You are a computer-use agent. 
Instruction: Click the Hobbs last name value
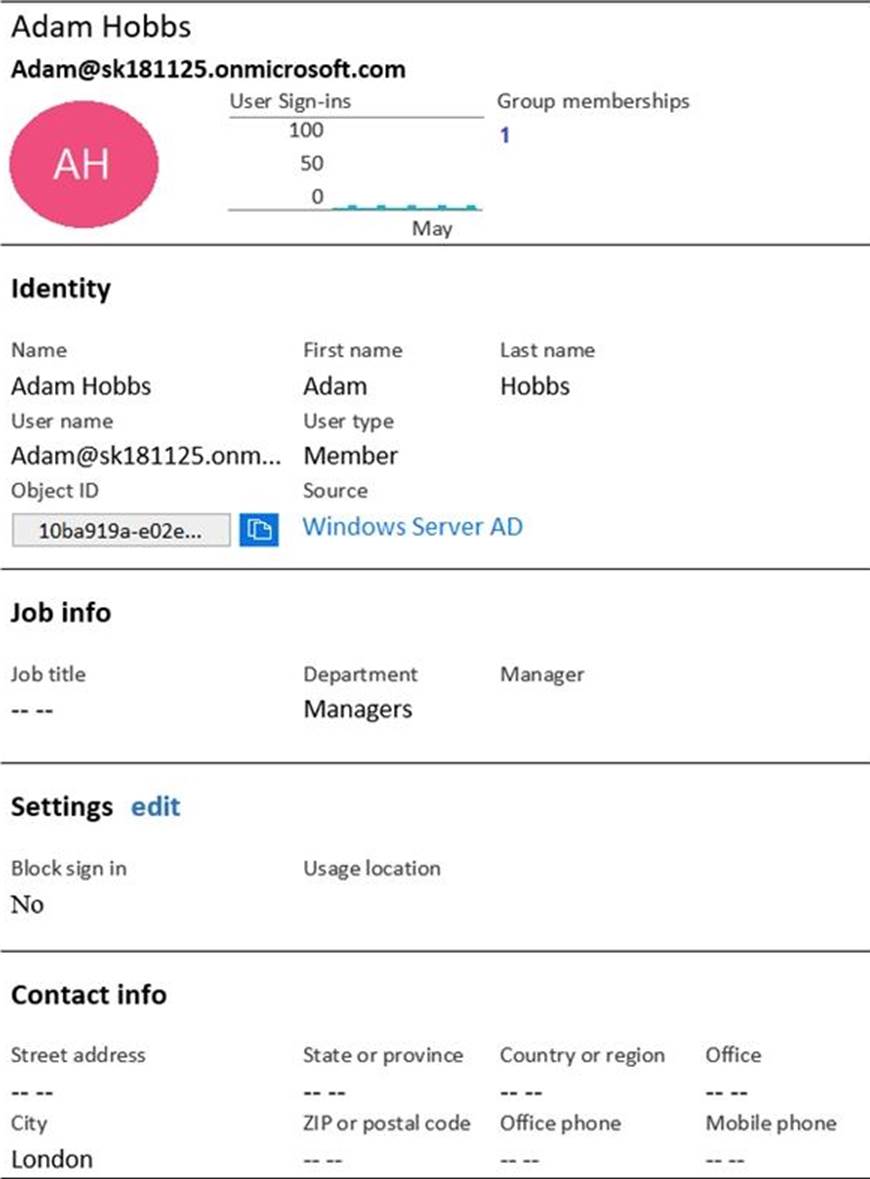[x=535, y=386]
